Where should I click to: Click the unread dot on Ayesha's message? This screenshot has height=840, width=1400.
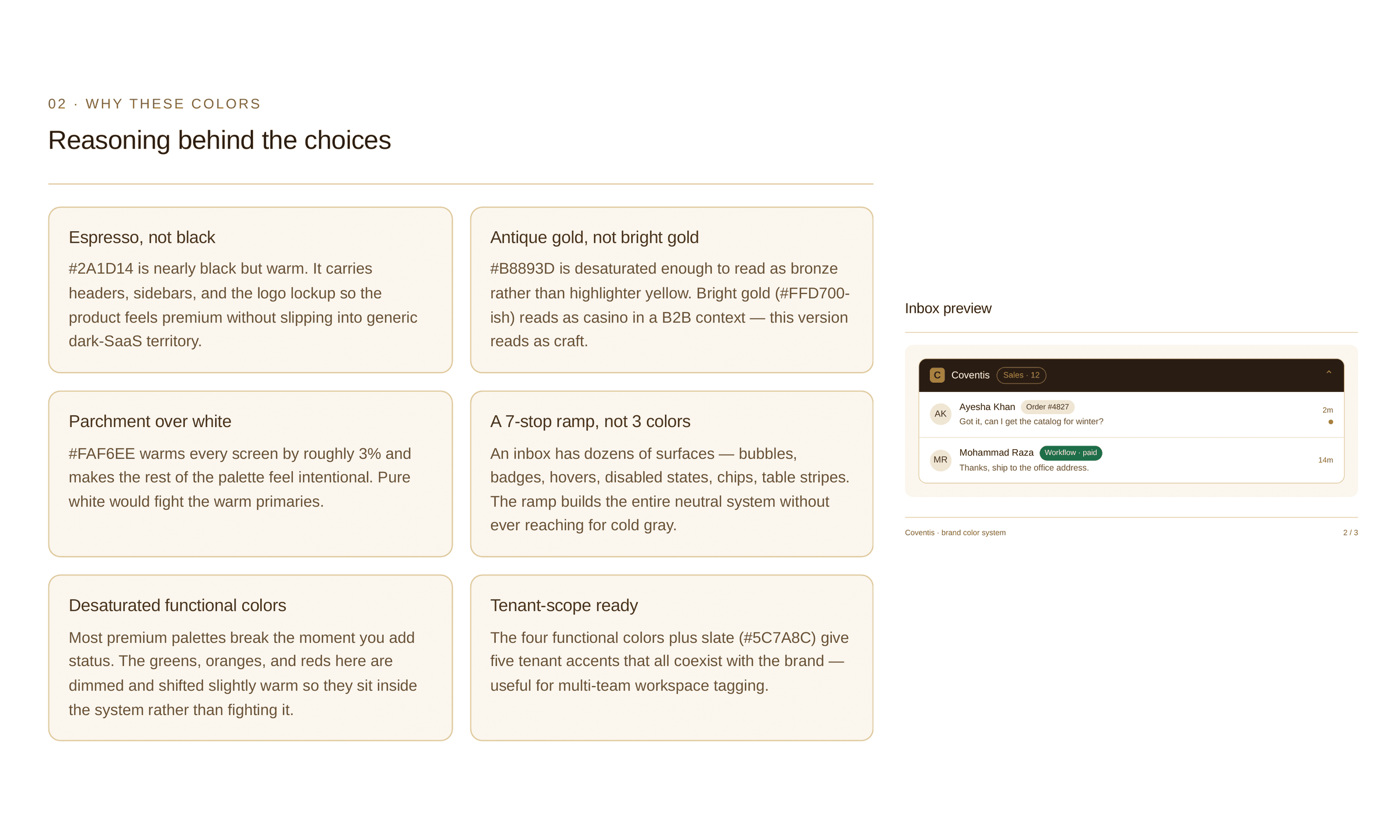point(1331,422)
